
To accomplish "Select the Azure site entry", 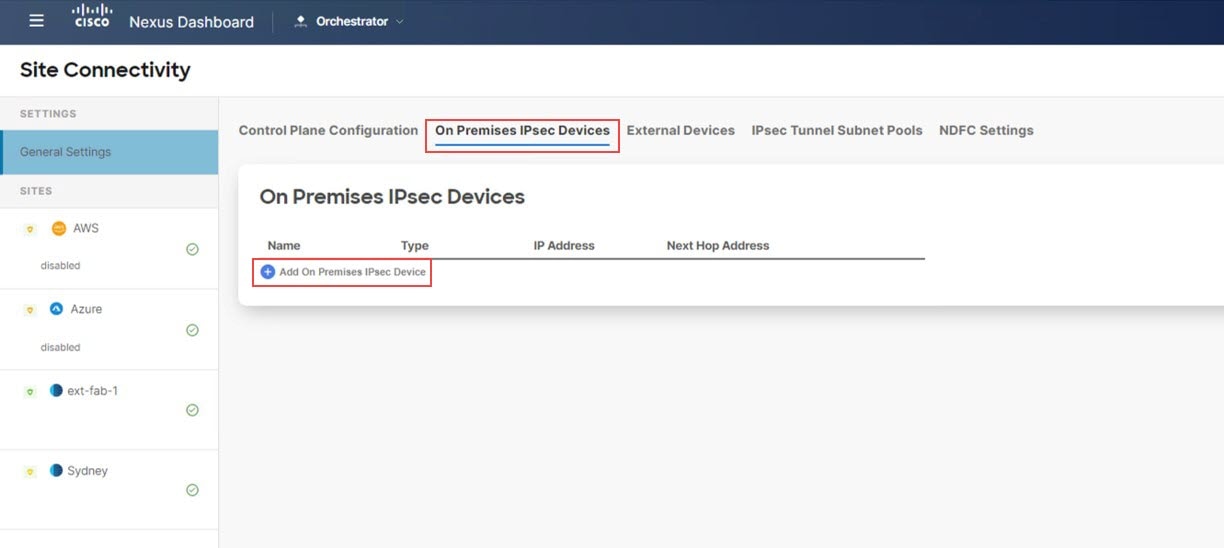I will coord(109,330).
